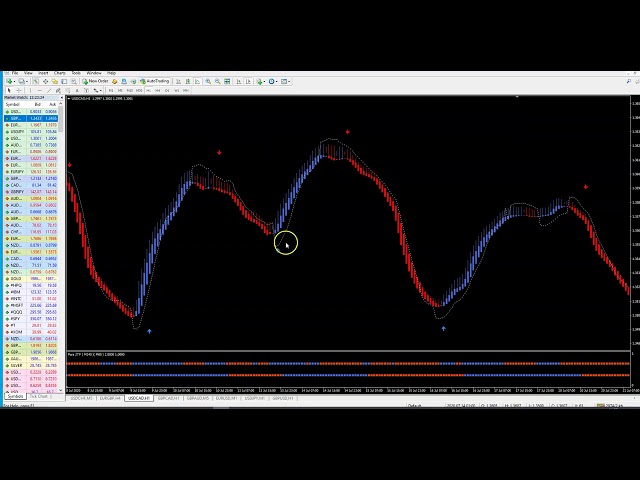Select the cursor arrow tool
The image size is (640, 480).
(x=8, y=90)
